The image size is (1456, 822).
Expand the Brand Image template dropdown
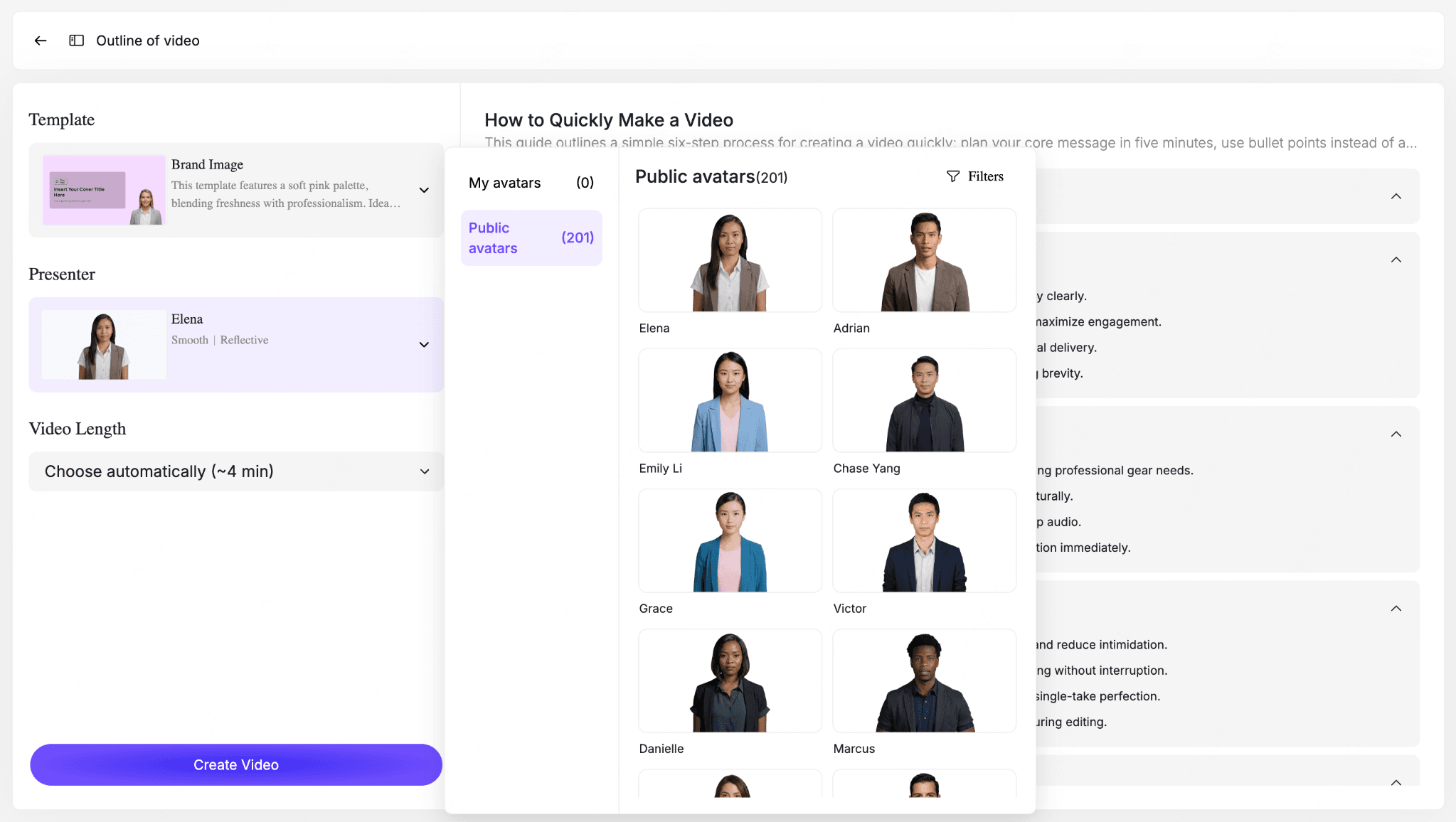coord(424,190)
